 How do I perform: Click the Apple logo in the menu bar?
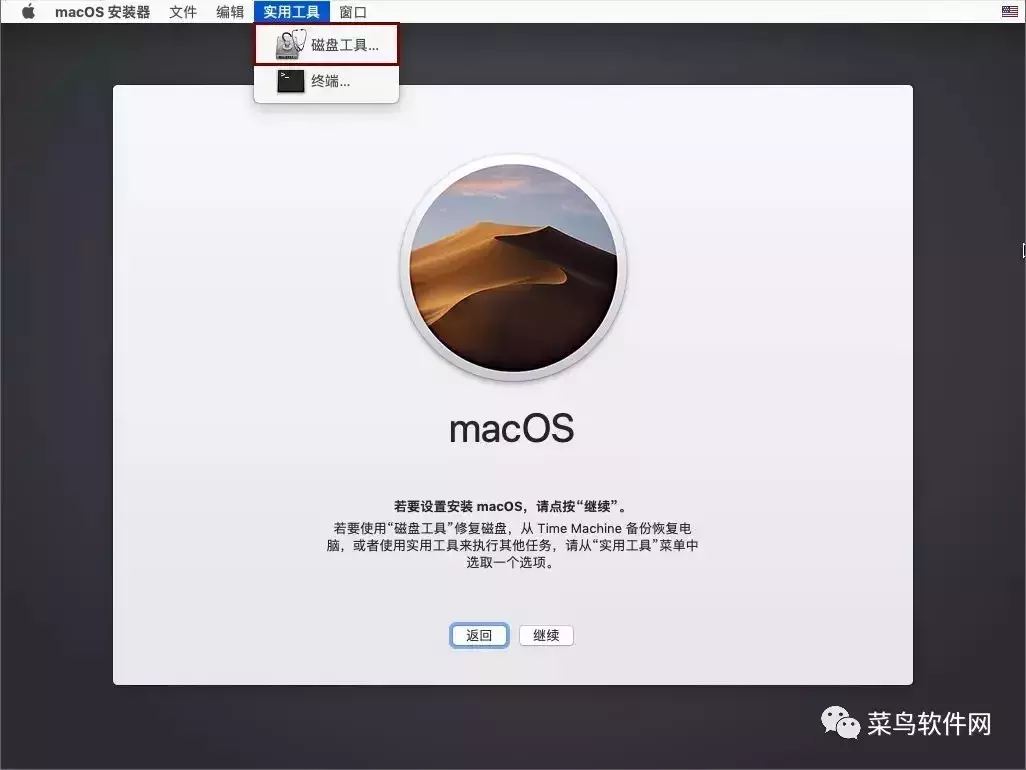(27, 11)
